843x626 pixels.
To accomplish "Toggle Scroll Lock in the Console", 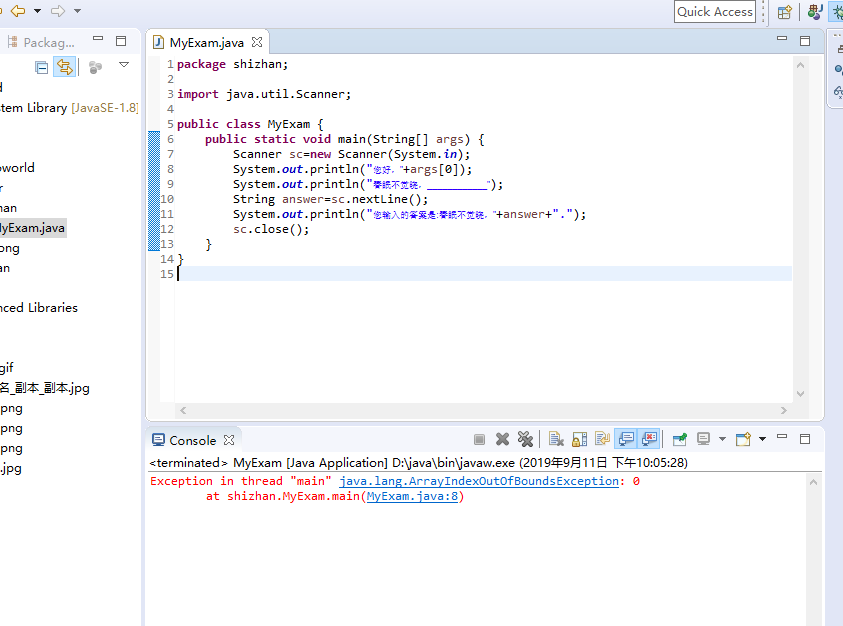I will (x=580, y=439).
